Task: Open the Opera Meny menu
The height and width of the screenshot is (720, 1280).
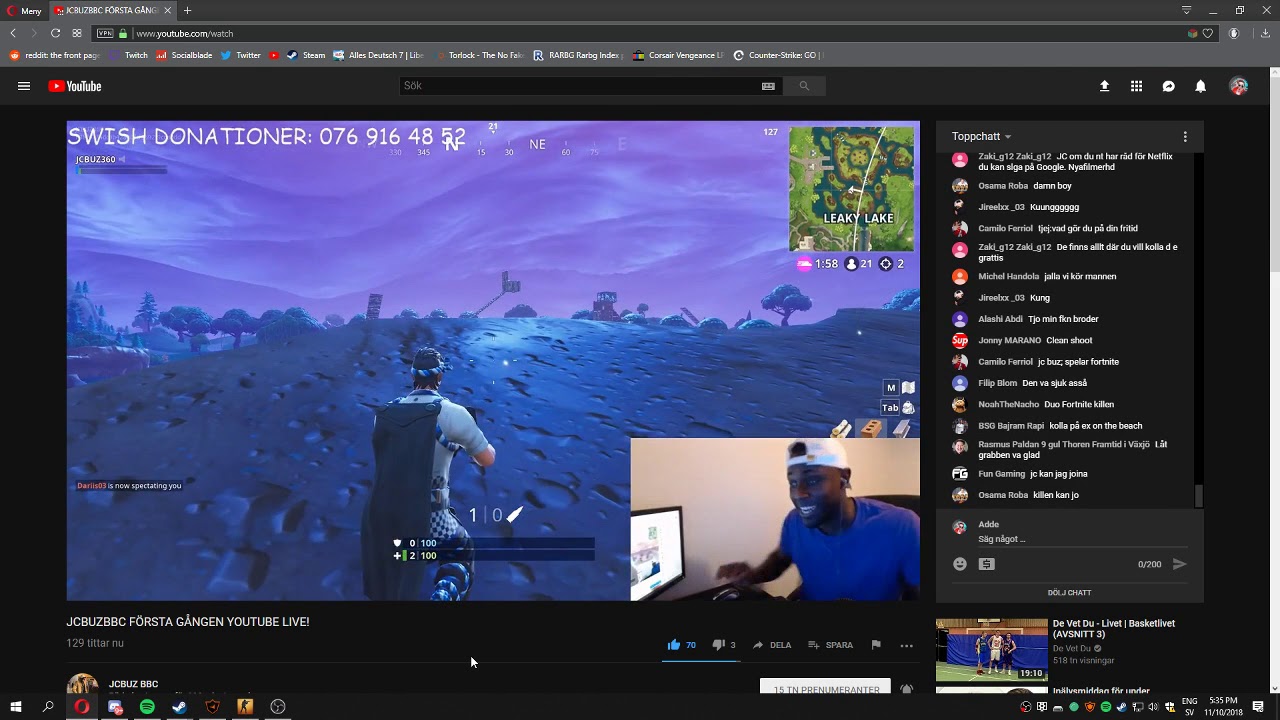Action: [x=25, y=11]
